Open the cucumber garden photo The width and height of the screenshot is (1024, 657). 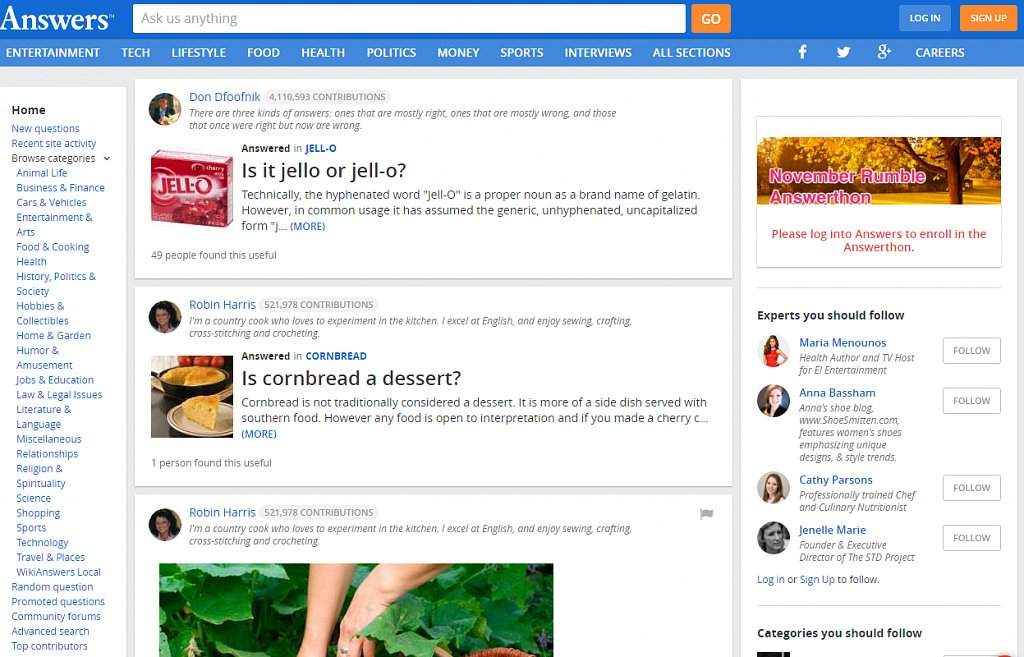click(356, 610)
